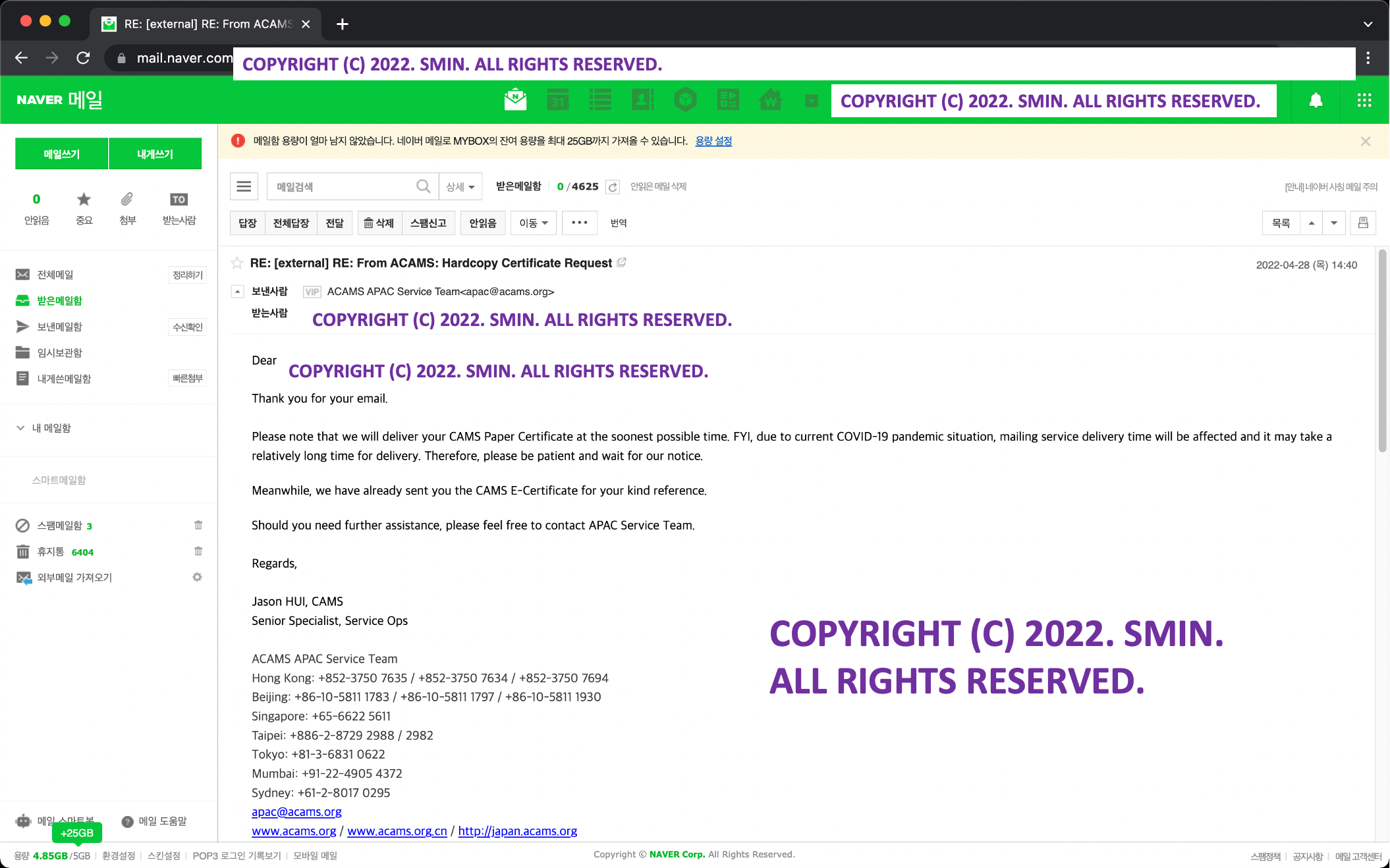This screenshot has height=868, width=1390.
Task: Collapse the sender details expander
Action: pos(237,291)
